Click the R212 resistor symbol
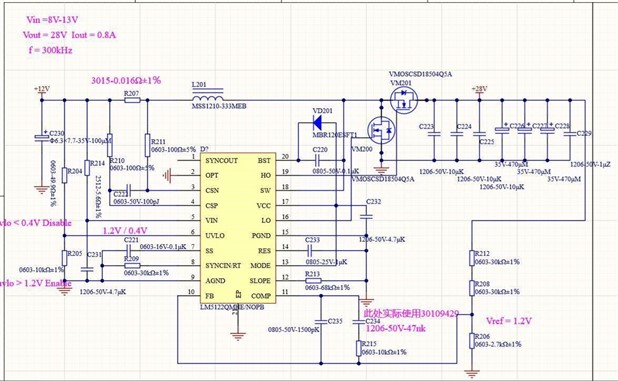The width and height of the screenshot is (618, 381). 472,258
